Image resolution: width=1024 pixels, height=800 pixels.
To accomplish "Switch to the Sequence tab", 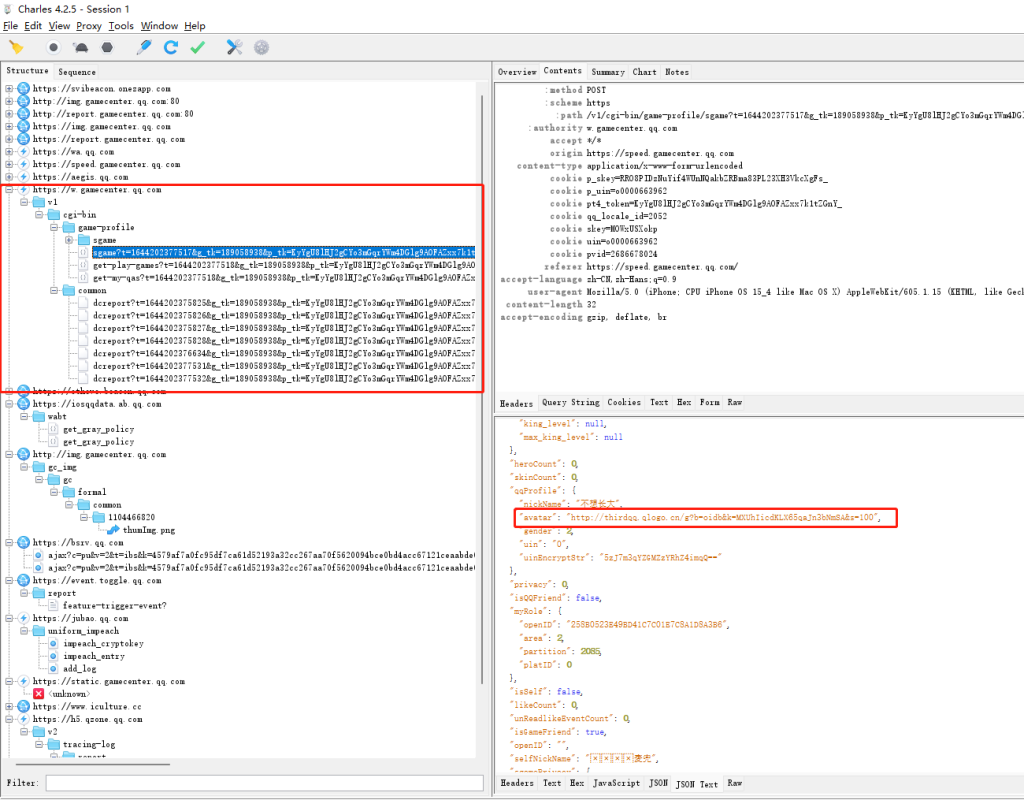I will tap(77, 72).
